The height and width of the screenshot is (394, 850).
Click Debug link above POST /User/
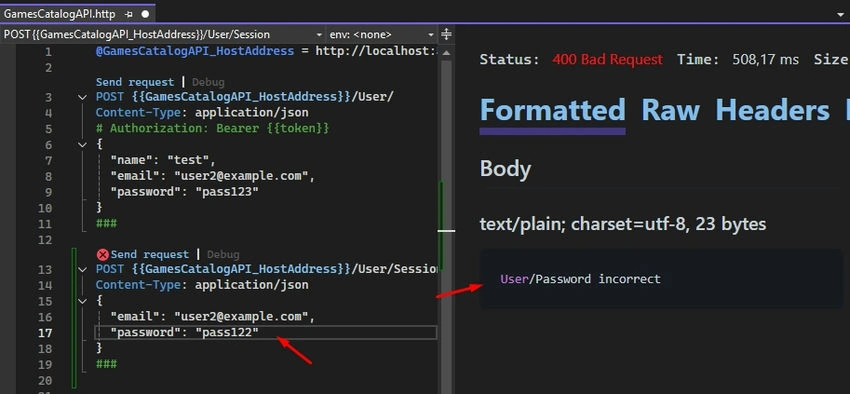(208, 82)
